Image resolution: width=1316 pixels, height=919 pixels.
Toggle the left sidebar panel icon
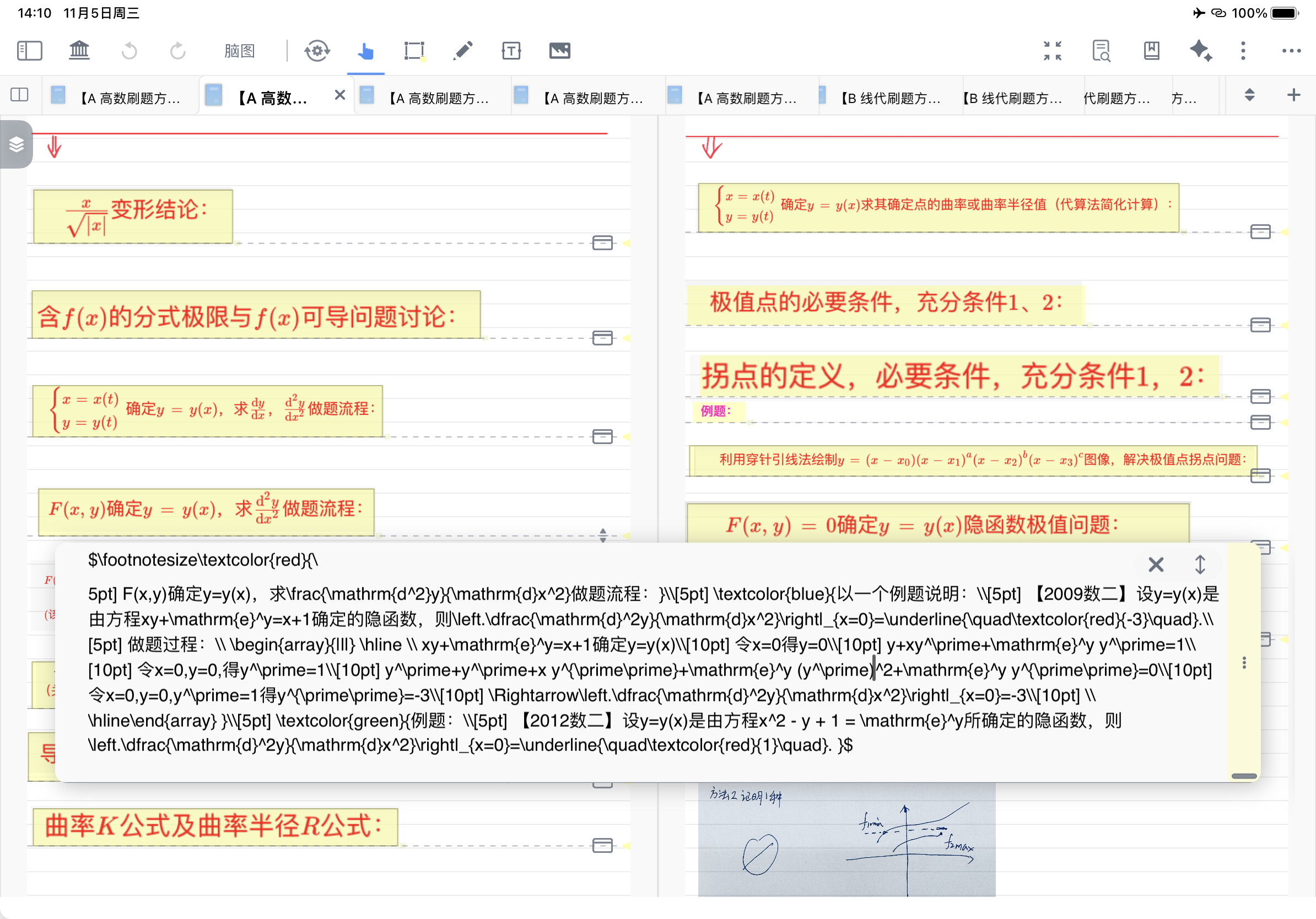point(29,51)
